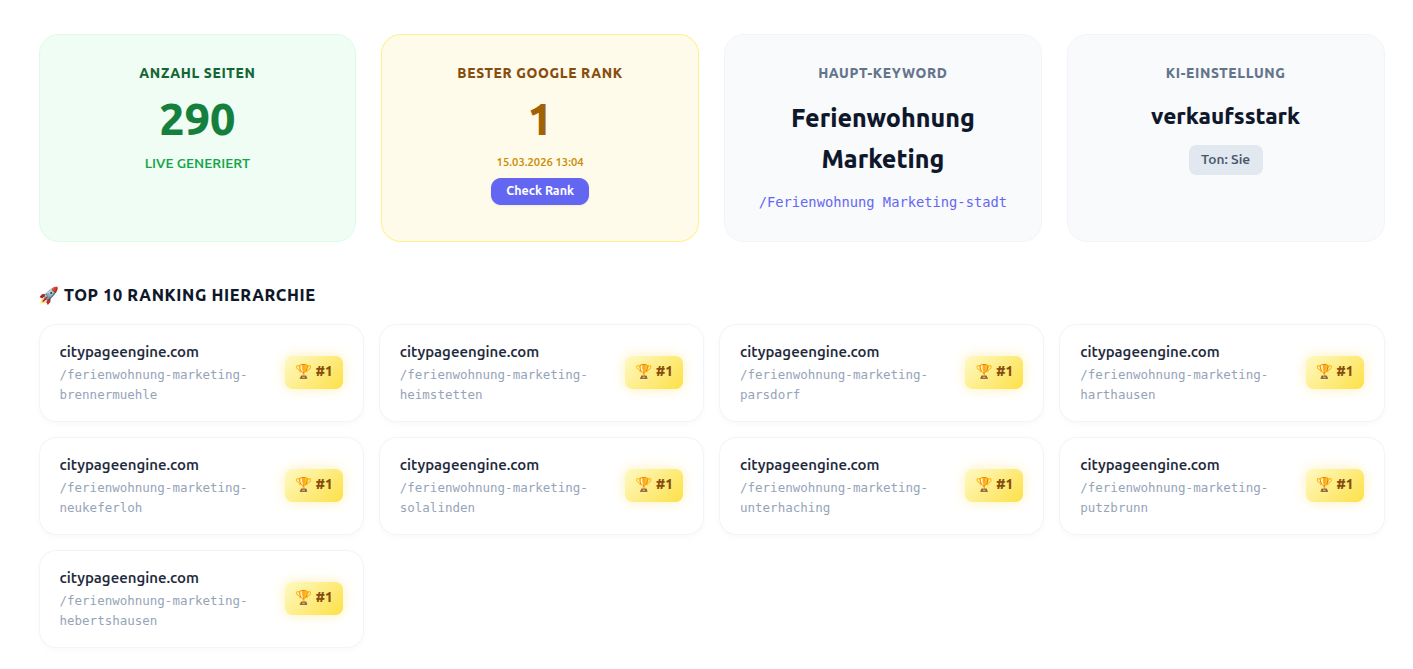This screenshot has height=669, width=1413.
Task: Select the Bester Google Rank card
Action: point(540,138)
